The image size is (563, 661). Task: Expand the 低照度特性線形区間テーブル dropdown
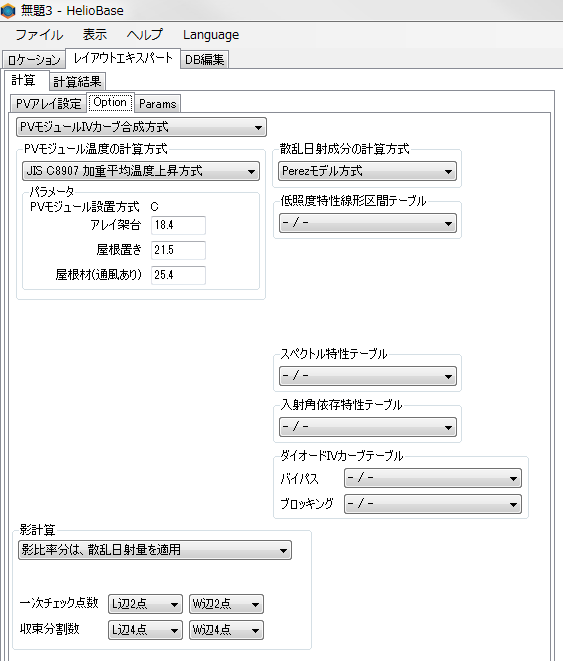[367, 223]
